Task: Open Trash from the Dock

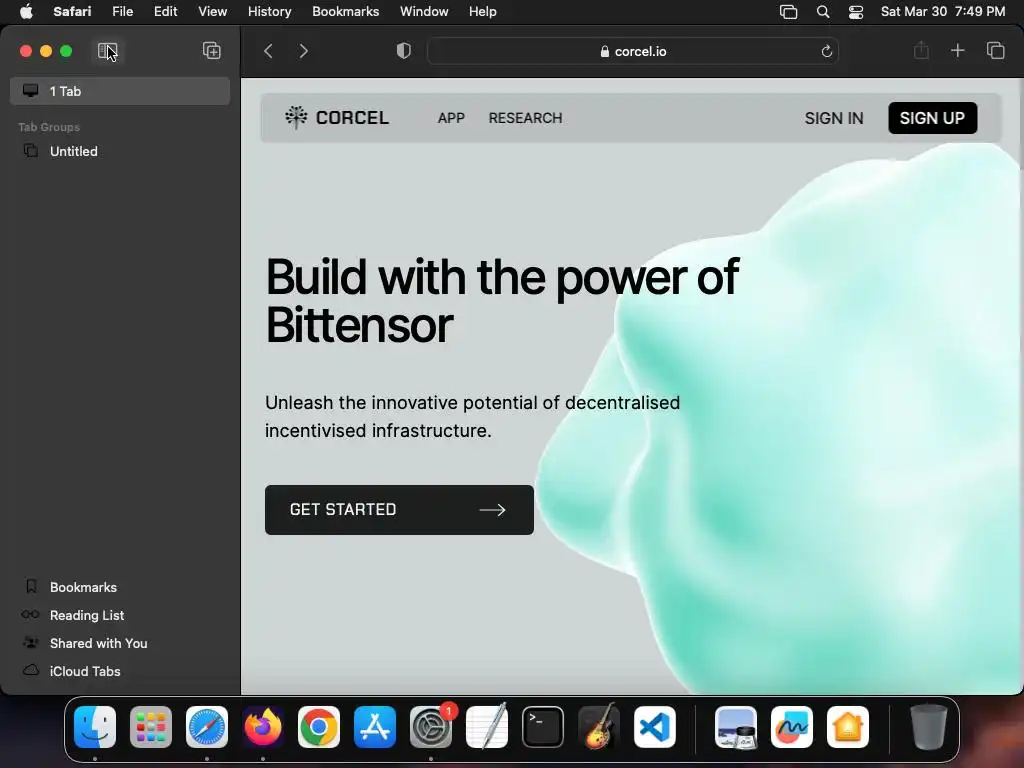Action: (x=929, y=727)
